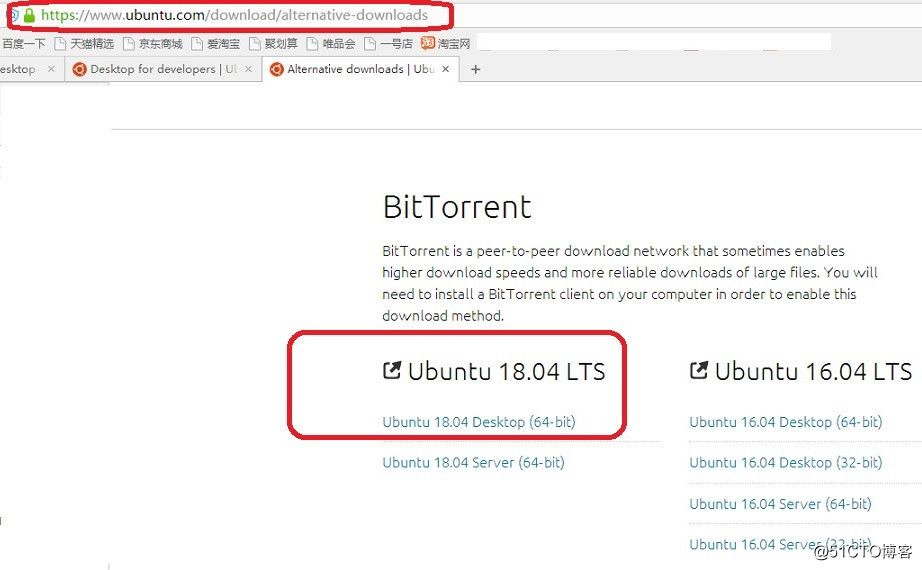Click the external link icon beside Ubuntu 18.04 LTS
This screenshot has height=570, width=922.
[392, 371]
